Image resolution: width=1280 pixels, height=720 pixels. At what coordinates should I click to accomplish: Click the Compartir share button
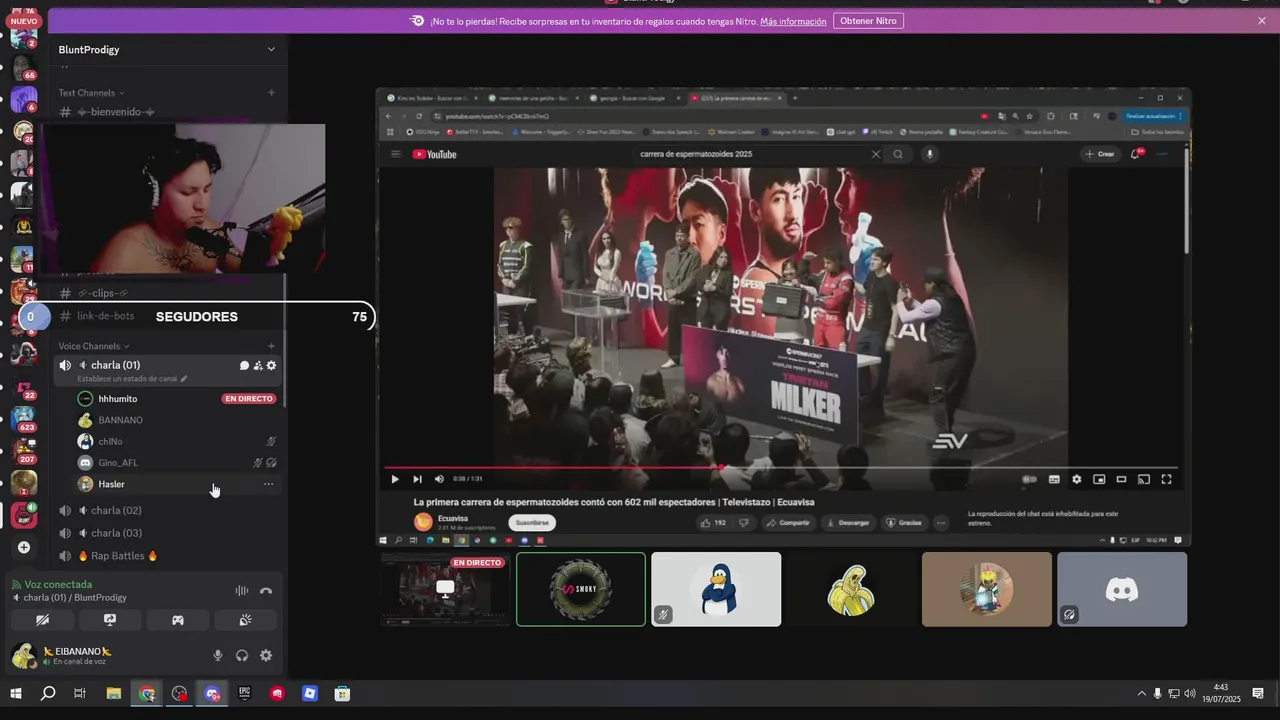pos(788,522)
